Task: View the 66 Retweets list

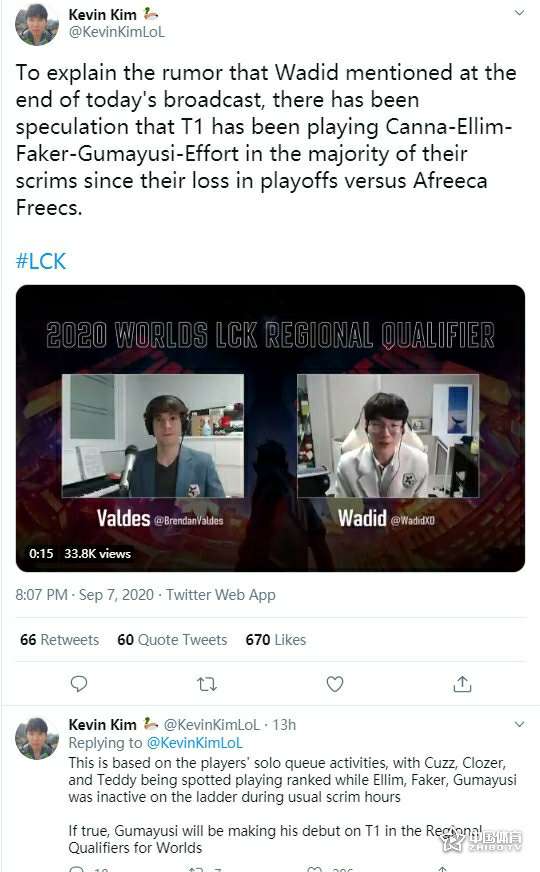Action: [x=60, y=640]
